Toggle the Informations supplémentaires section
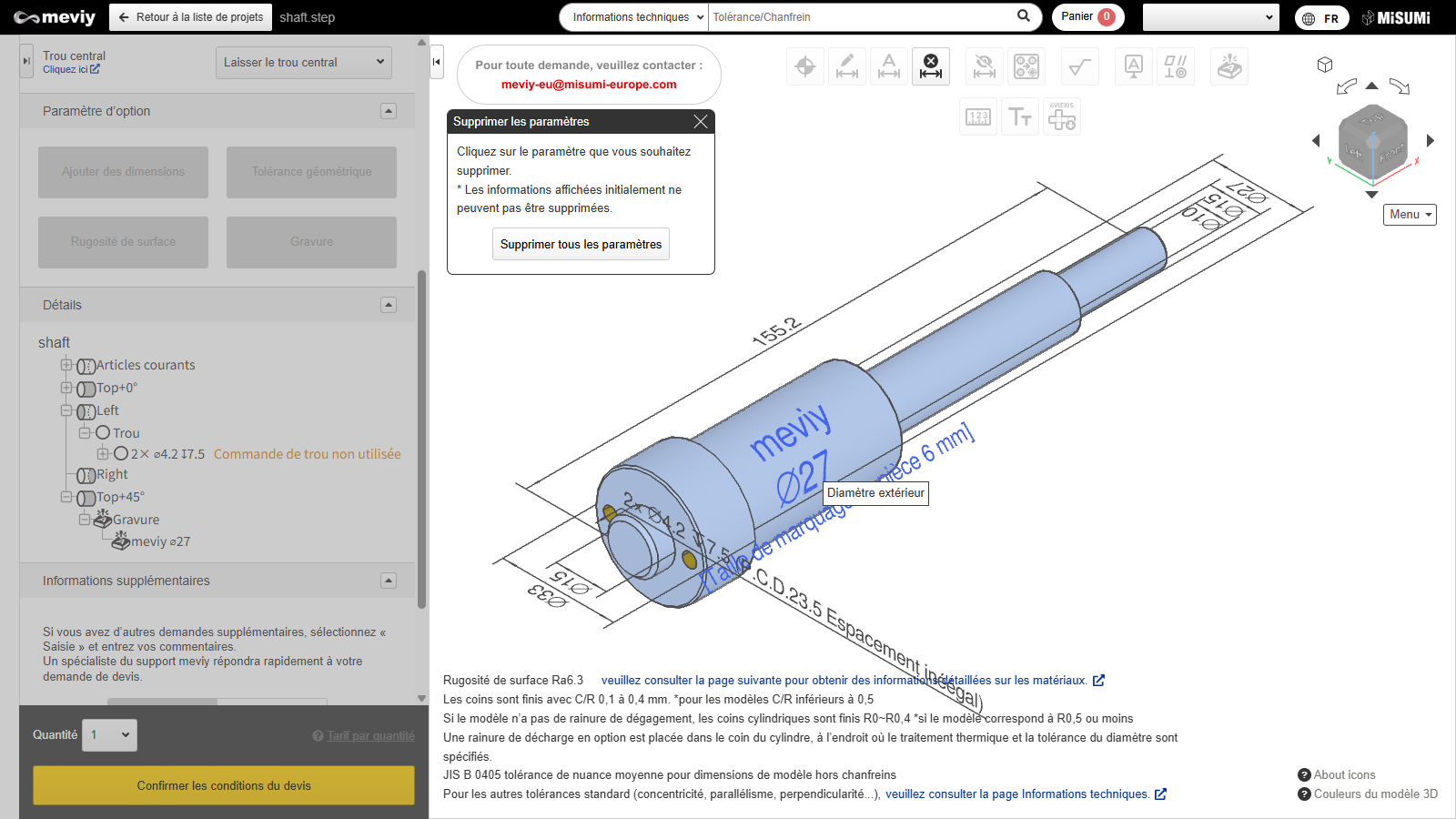 pos(389,581)
